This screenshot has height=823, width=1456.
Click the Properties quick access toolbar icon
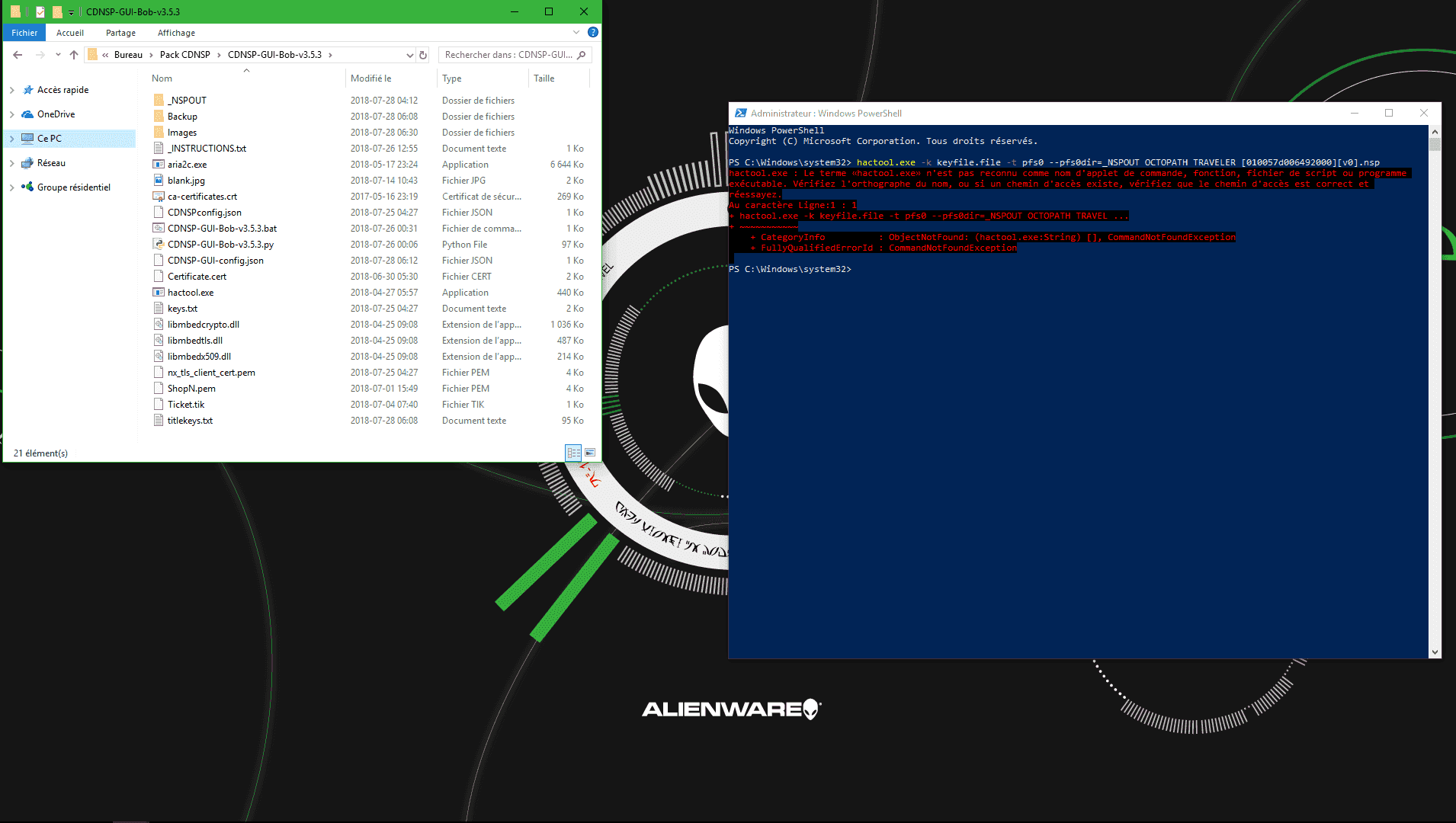tap(40, 11)
